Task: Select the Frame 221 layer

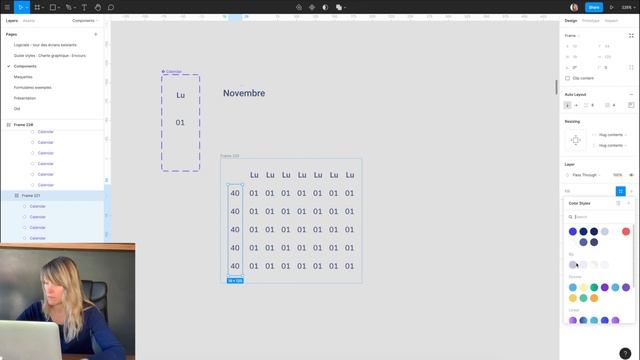Action: click(x=31, y=196)
